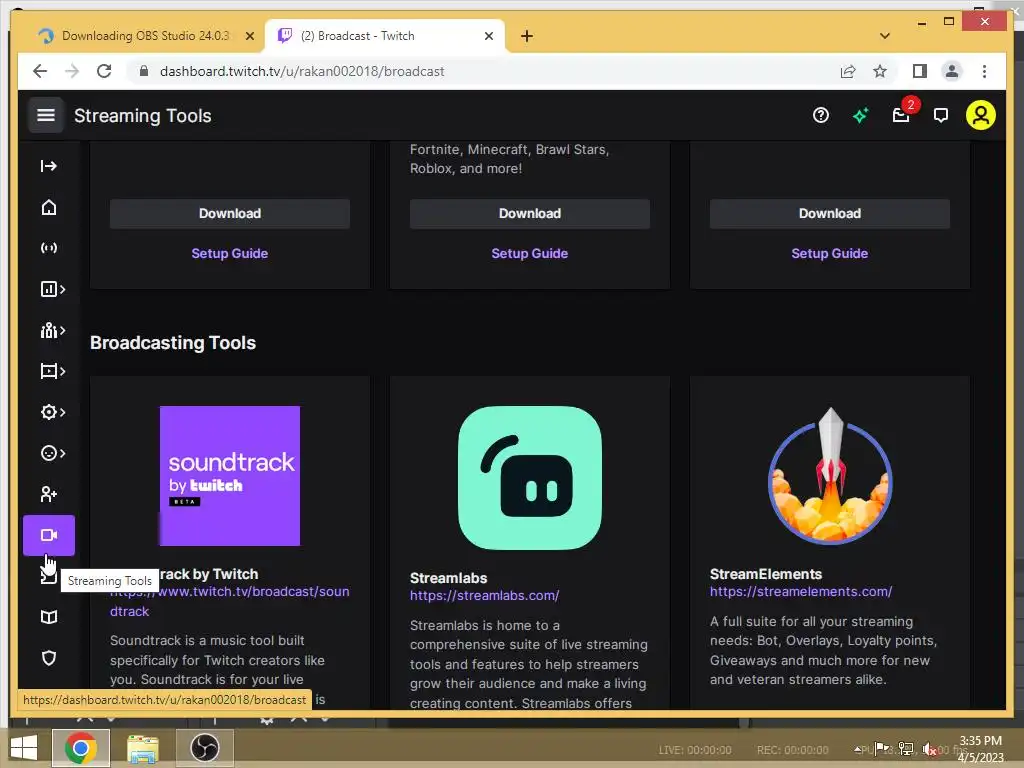Open the Stream Manager broadcast icon
This screenshot has width=1024, height=768.
click(x=49, y=248)
